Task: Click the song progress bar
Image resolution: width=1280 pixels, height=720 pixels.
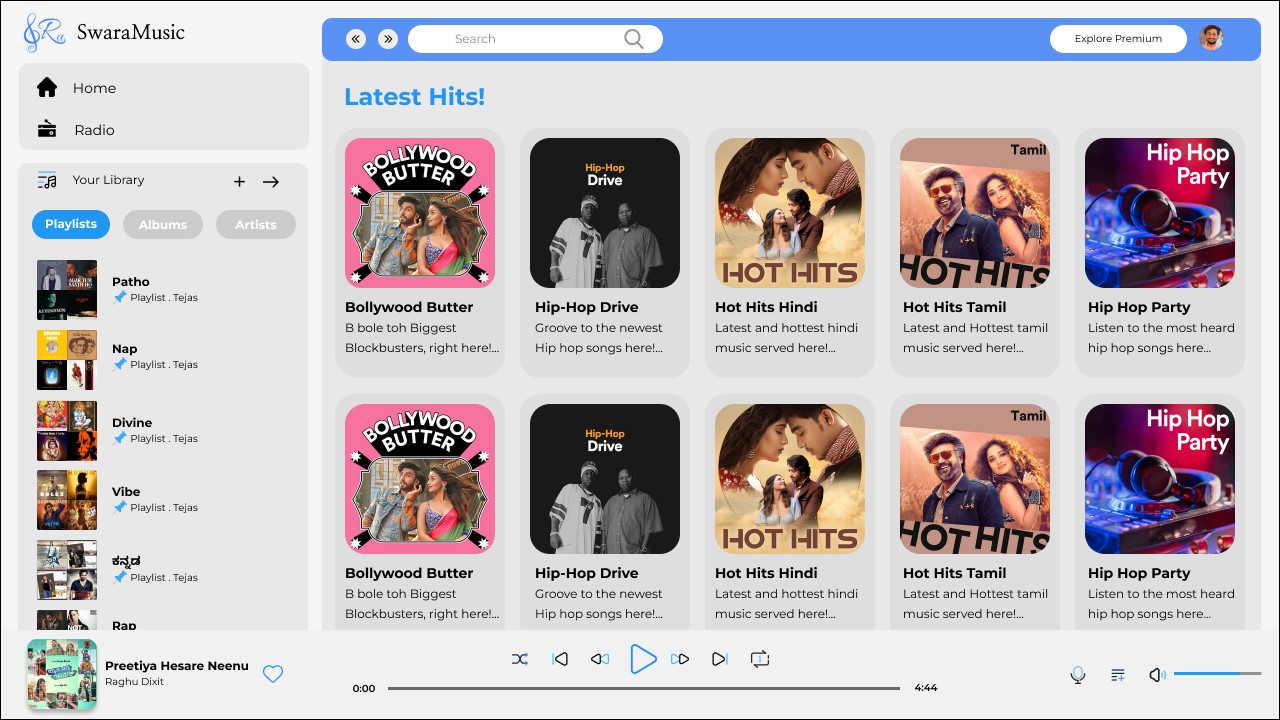Action: [x=644, y=688]
